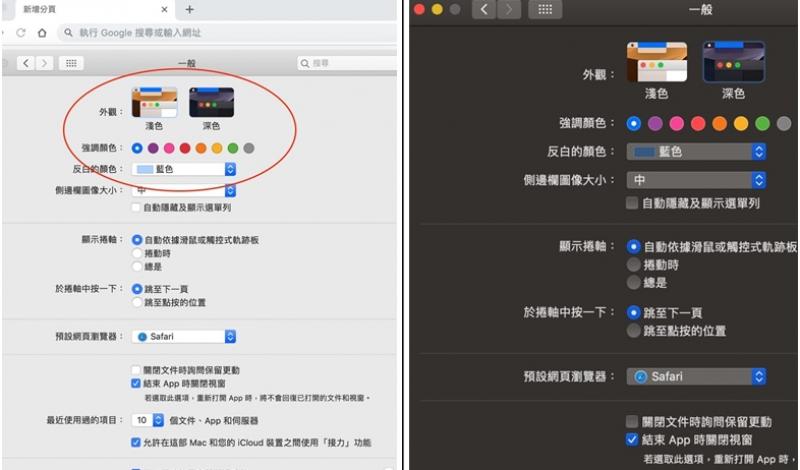The width and height of the screenshot is (800, 470).
Task: Enable 自動隱藏及顯示選單列 checkbox in dark window
Action: coord(632,203)
